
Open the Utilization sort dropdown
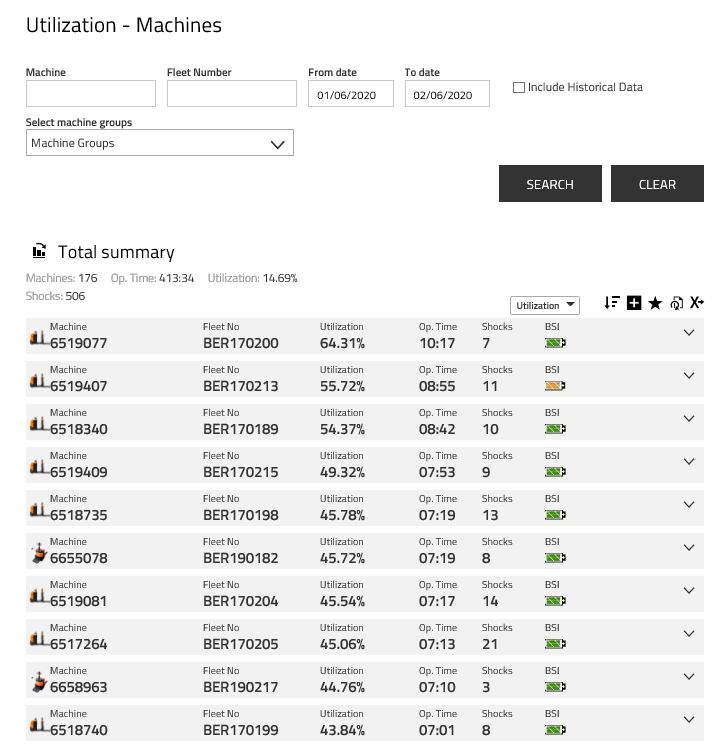[544, 306]
